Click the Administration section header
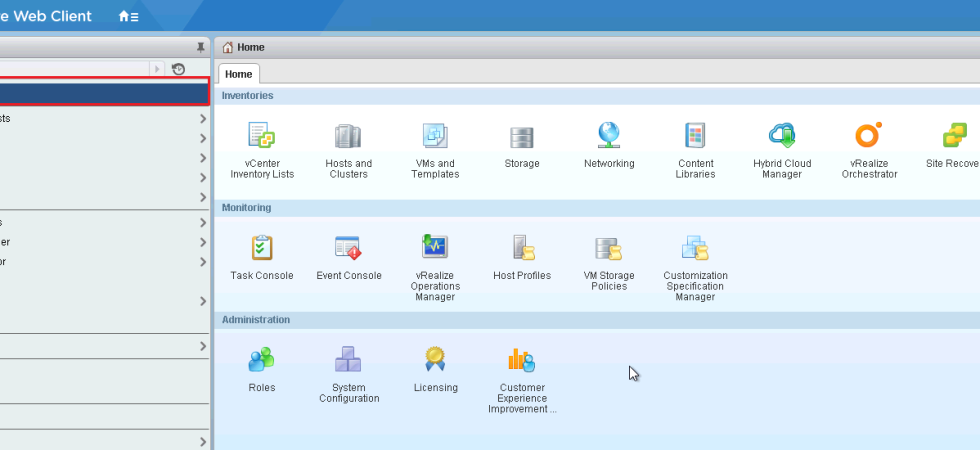 click(256, 319)
